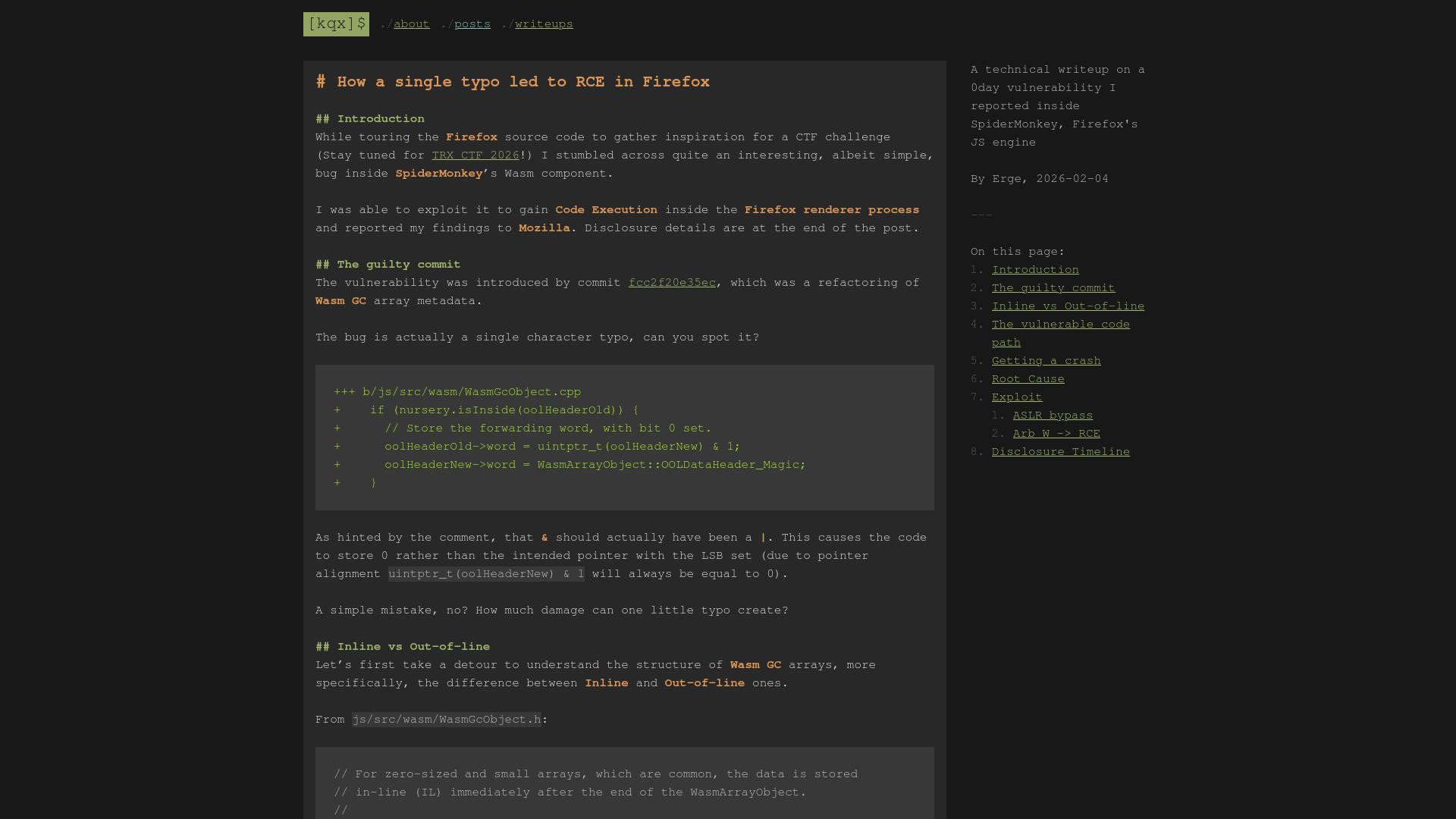The height and width of the screenshot is (819, 1456).
Task: Click the post title heading
Action: click(513, 82)
